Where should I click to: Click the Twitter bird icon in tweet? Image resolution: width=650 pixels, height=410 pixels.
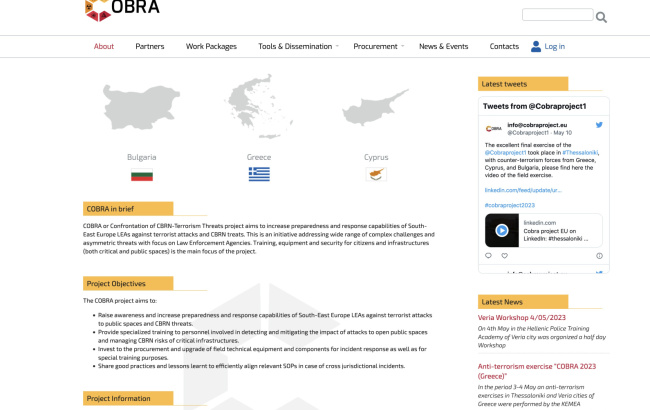coord(599,125)
